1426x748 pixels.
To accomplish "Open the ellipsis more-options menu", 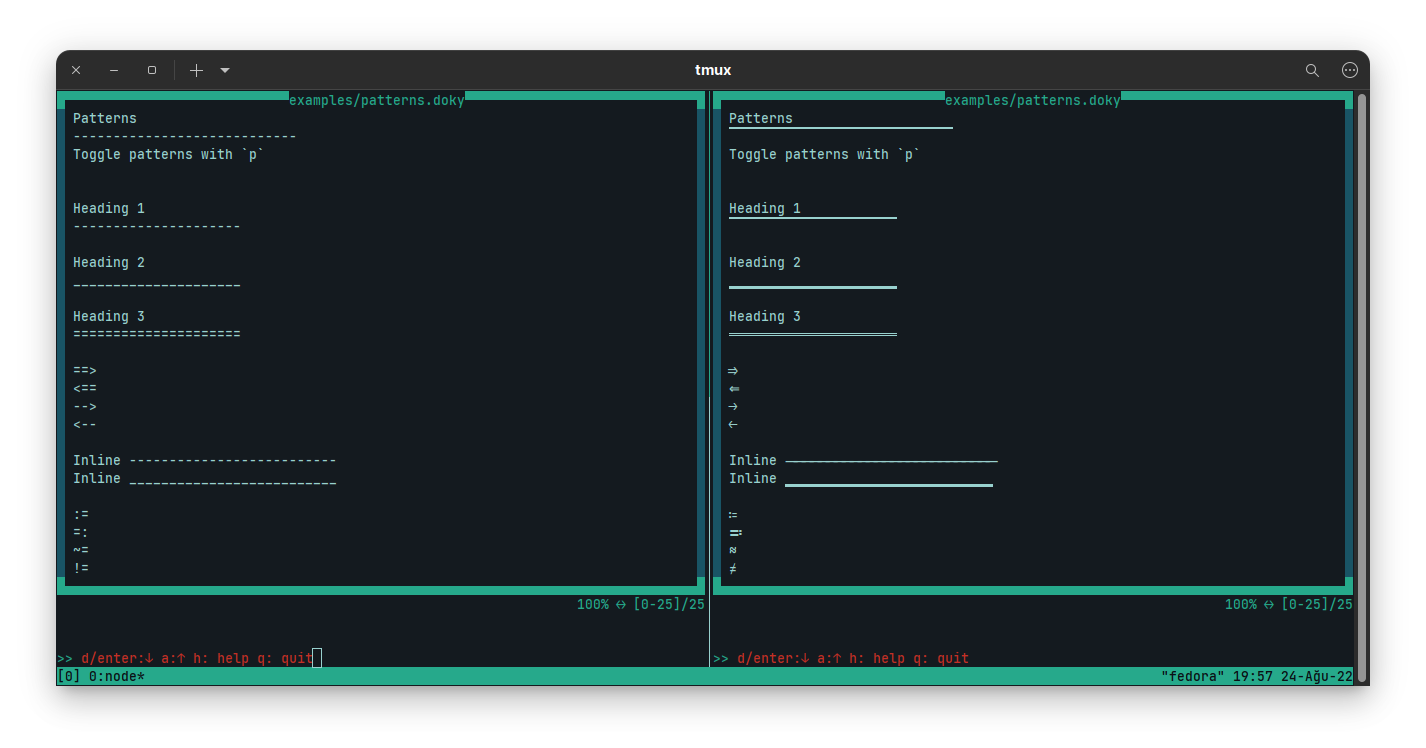I will (x=1349, y=70).
